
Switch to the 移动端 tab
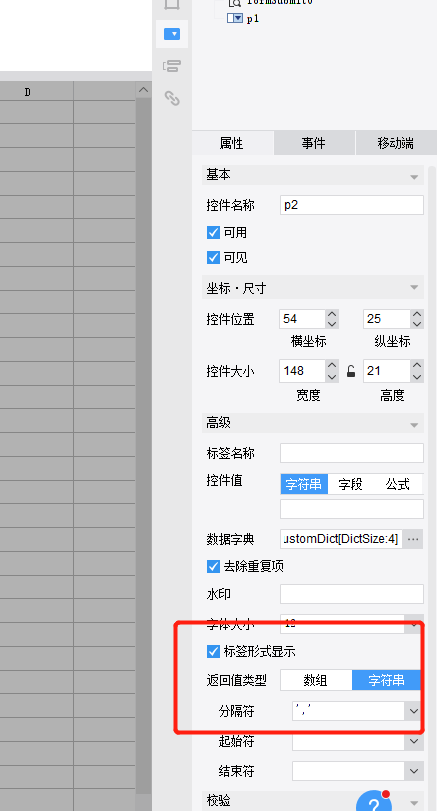coord(396,143)
